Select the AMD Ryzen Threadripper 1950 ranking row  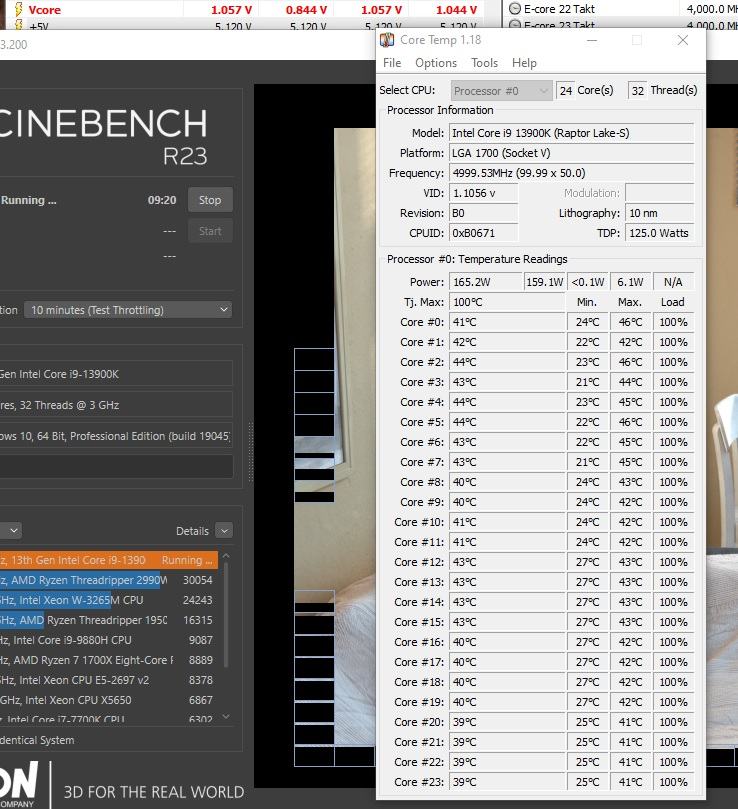[109, 621]
